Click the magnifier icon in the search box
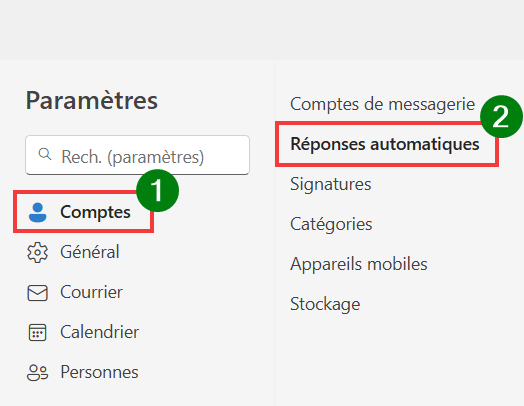Image resolution: width=524 pixels, height=406 pixels. point(45,154)
